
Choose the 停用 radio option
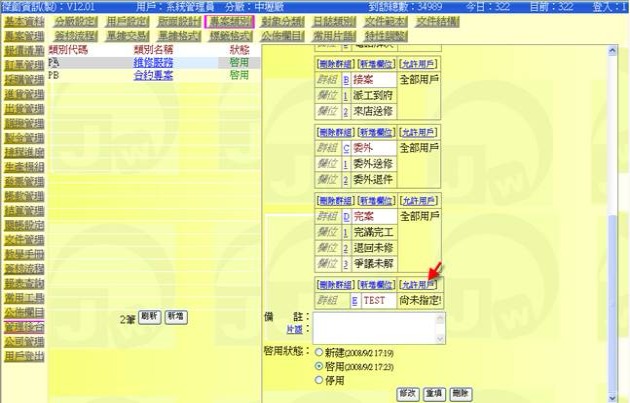319,380
